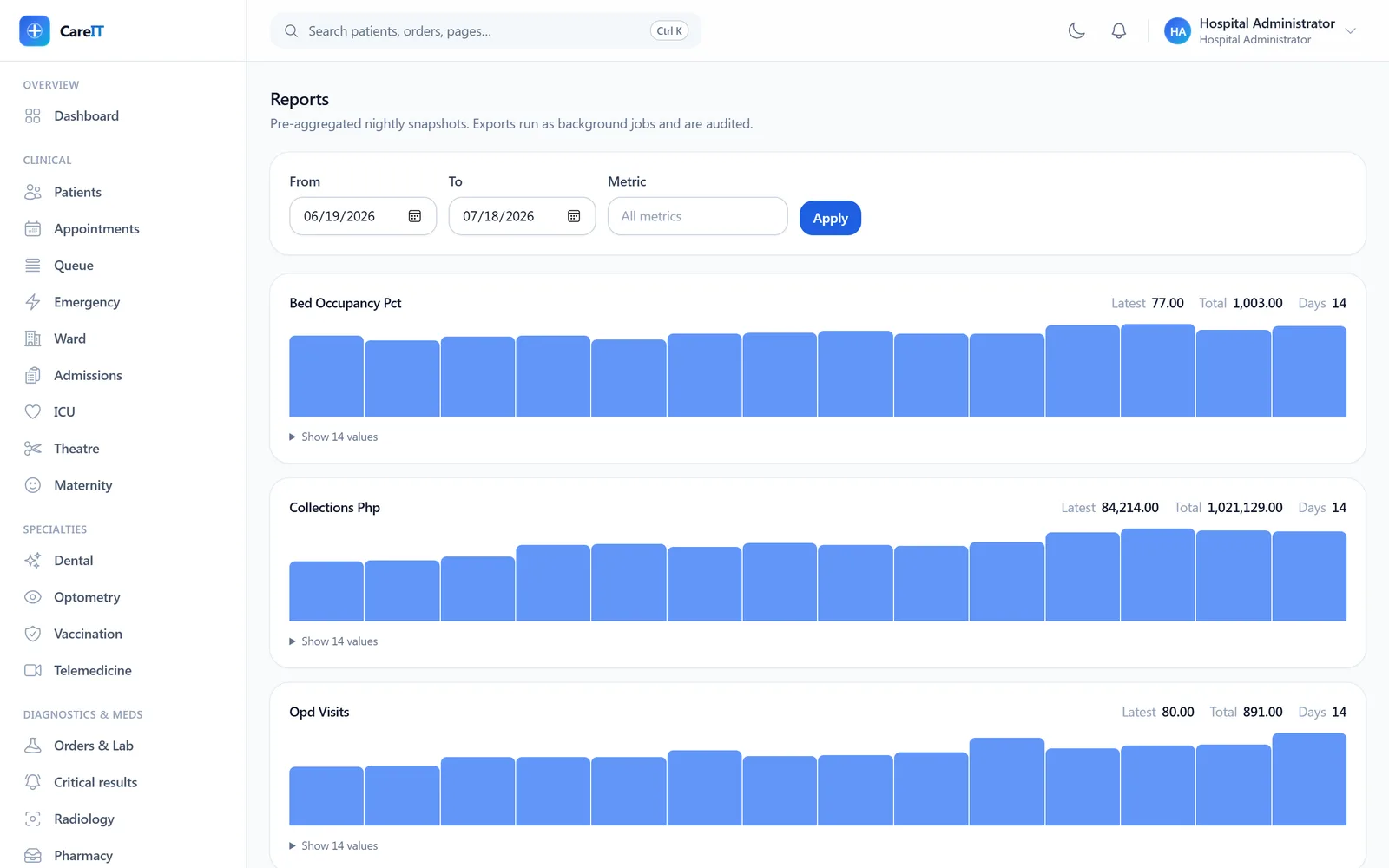Open the Orders & Lab link
The image size is (1389, 868).
pos(94,746)
